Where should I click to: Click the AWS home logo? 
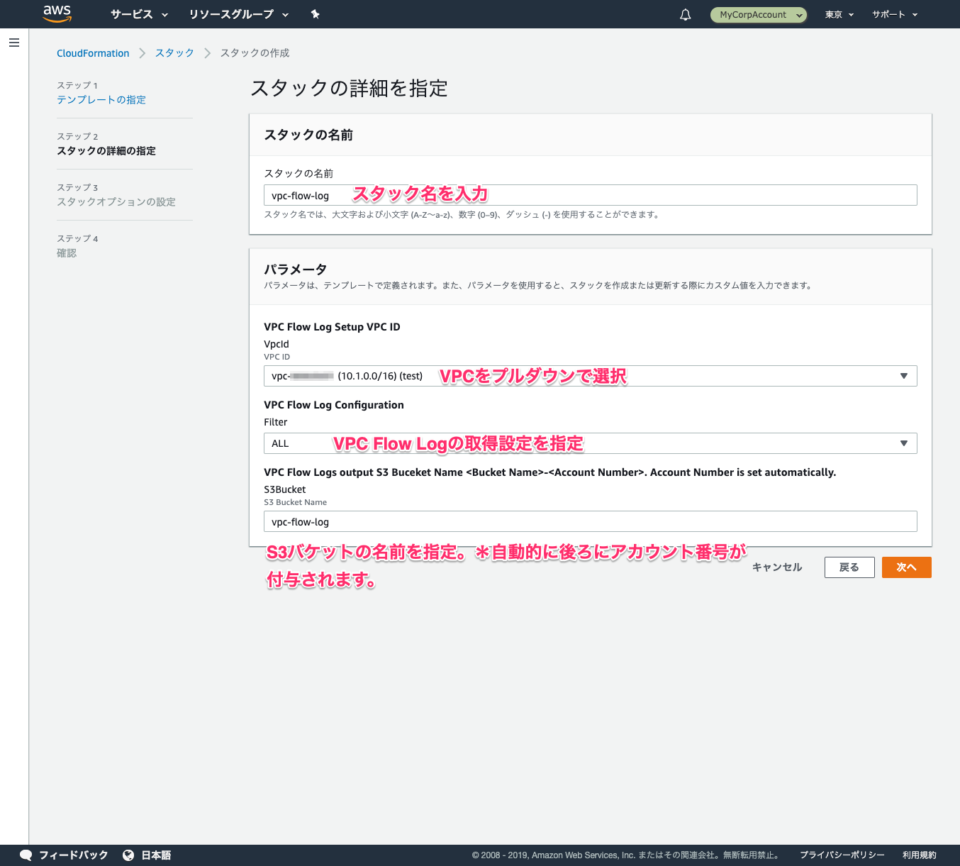pyautogui.click(x=57, y=14)
